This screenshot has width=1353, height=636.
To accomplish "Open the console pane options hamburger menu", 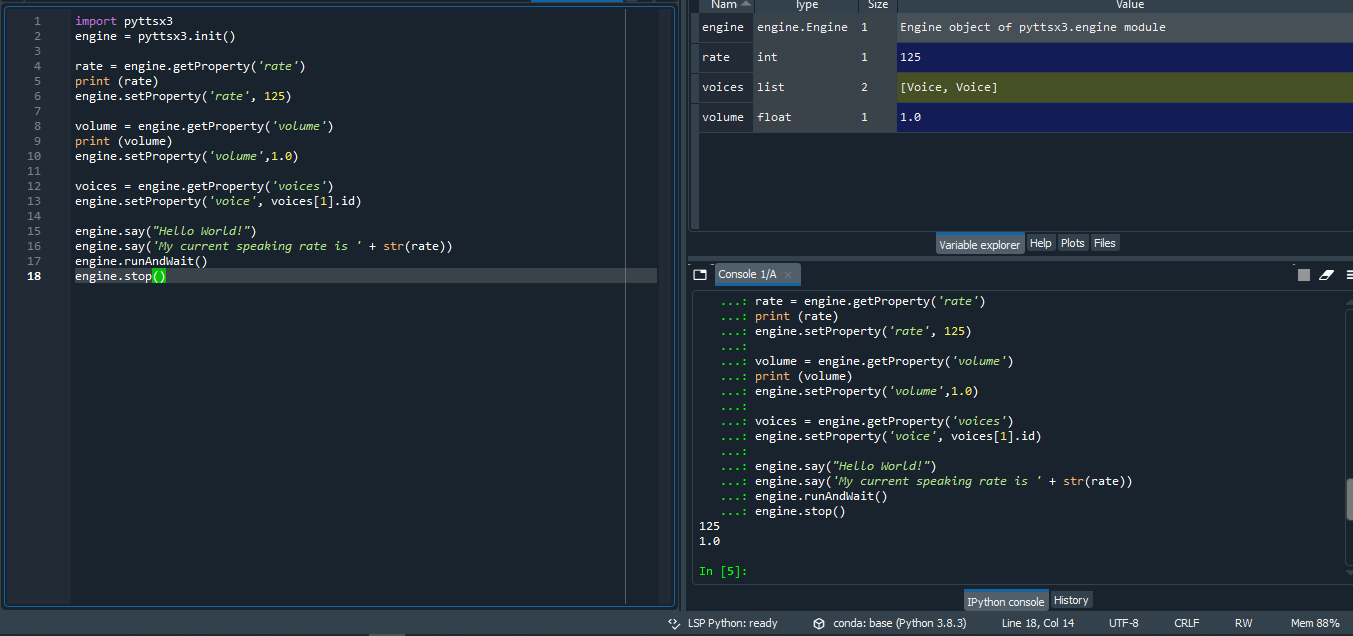I will [1349, 275].
